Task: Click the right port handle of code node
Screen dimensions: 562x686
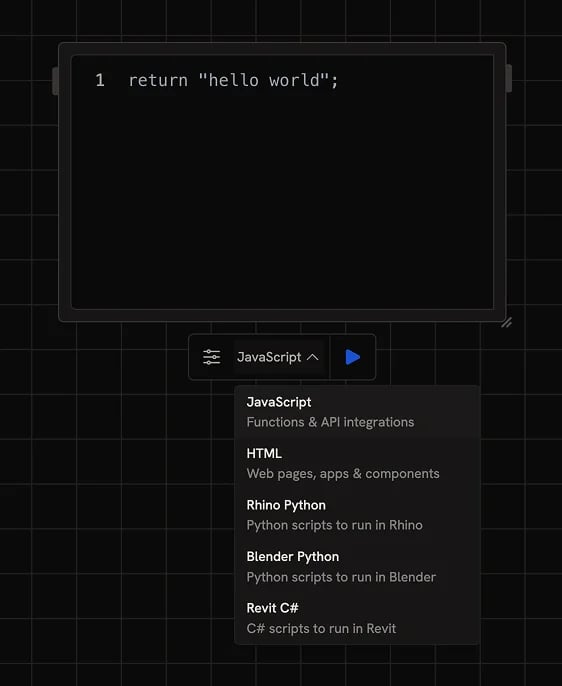Action: click(x=509, y=78)
